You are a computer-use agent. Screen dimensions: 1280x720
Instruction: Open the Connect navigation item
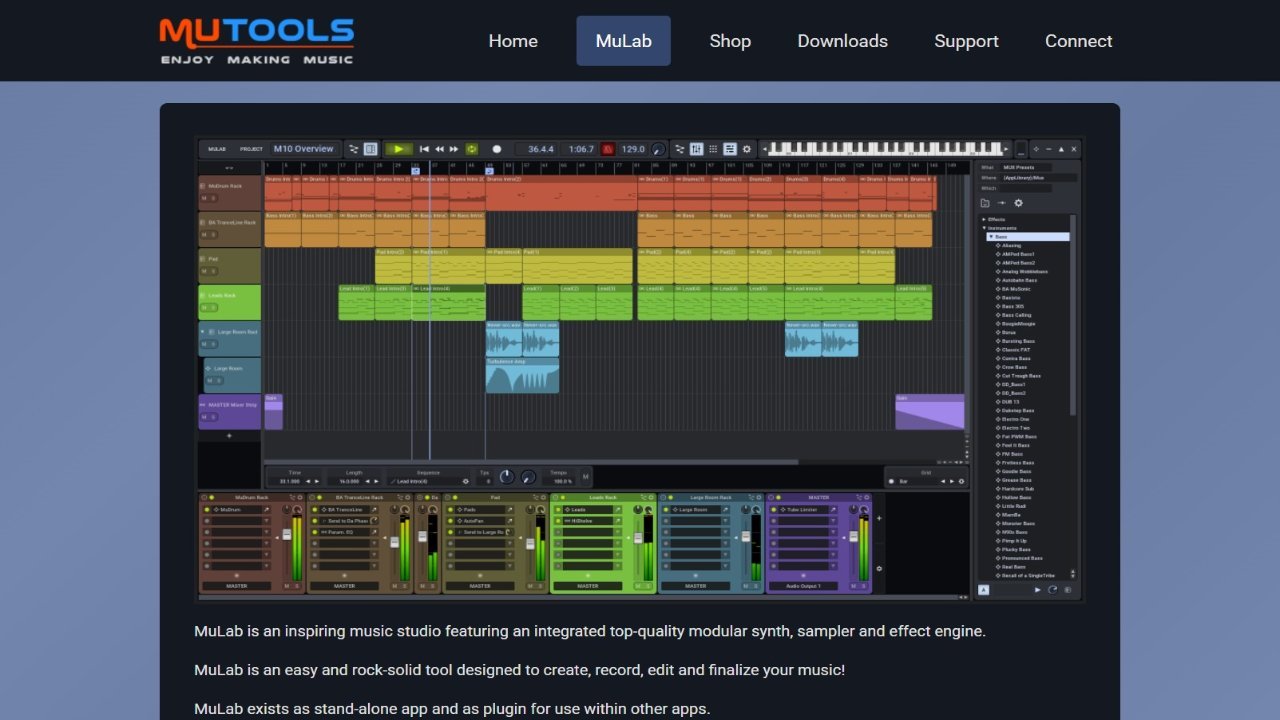click(1078, 41)
